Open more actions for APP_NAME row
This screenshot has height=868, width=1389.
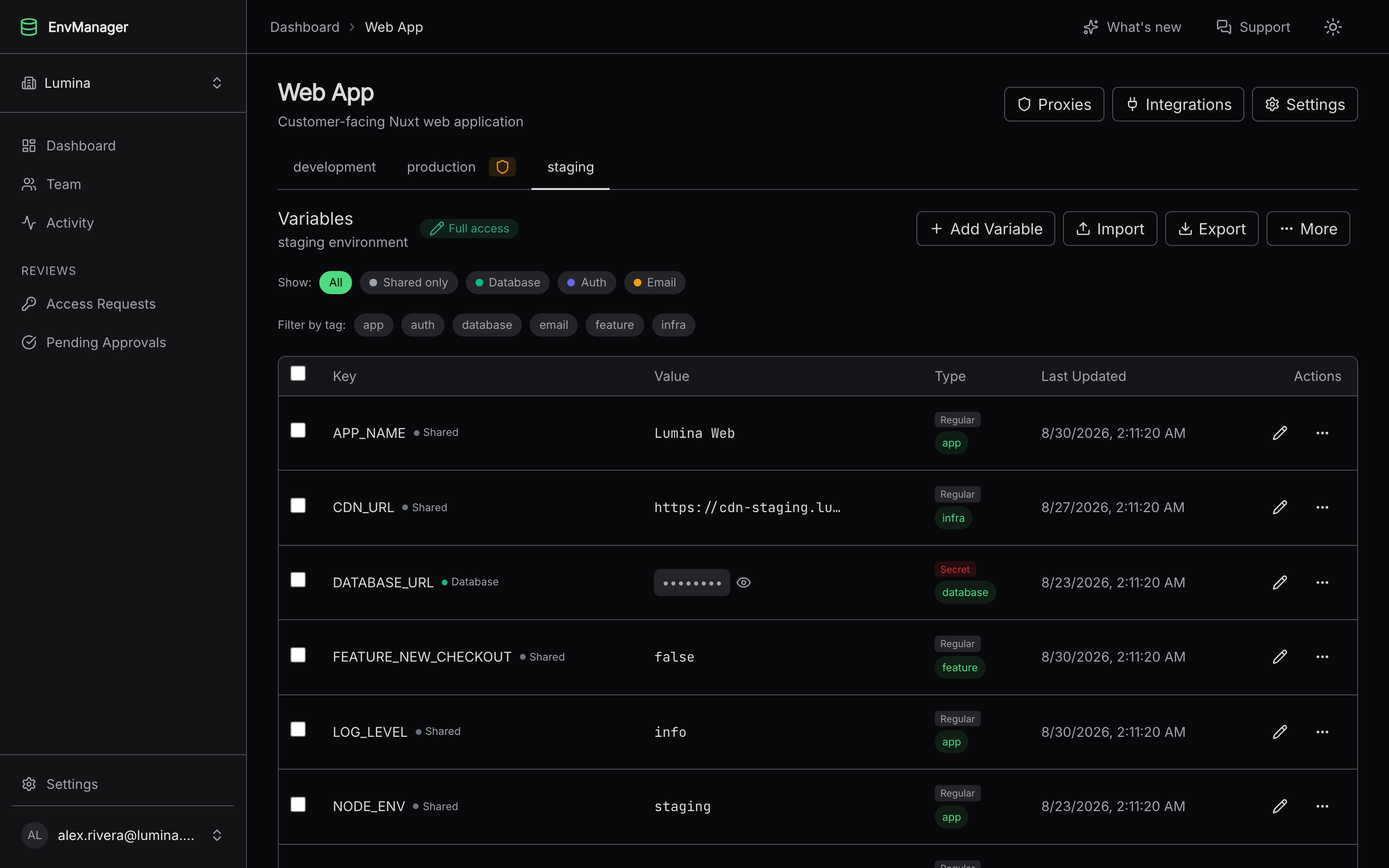[1322, 433]
